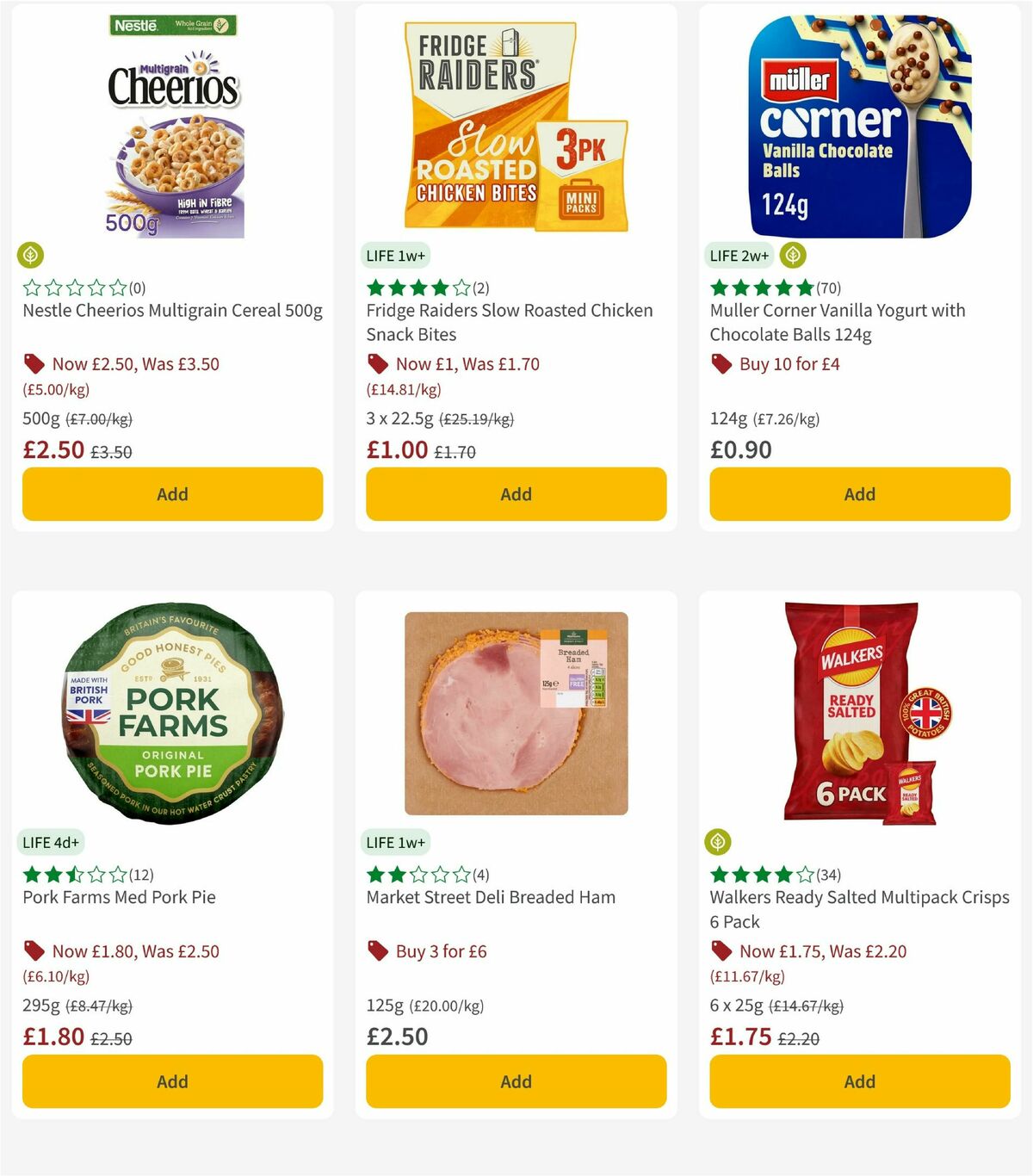The height and width of the screenshot is (1176, 1033).
Task: Click the Pork Farms pork pie image
Action: (172, 711)
